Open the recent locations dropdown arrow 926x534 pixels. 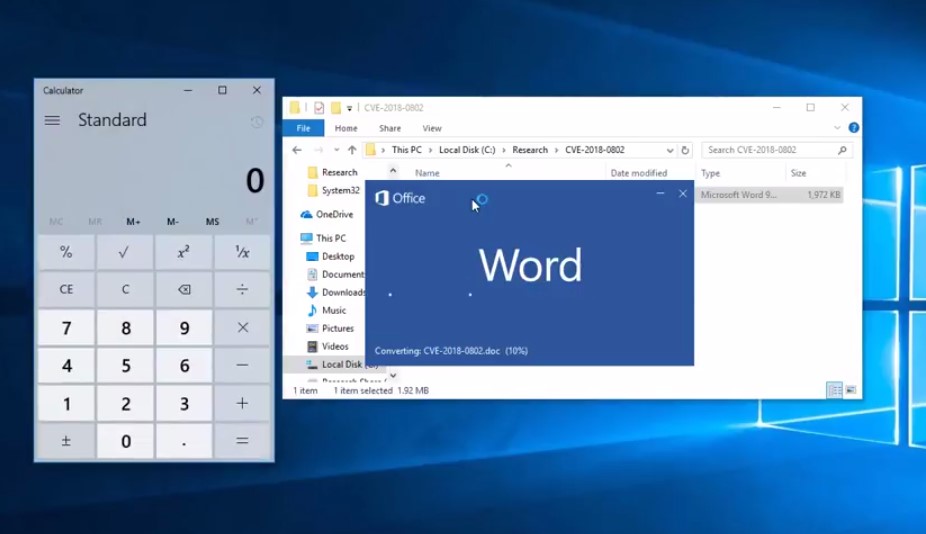pos(335,150)
